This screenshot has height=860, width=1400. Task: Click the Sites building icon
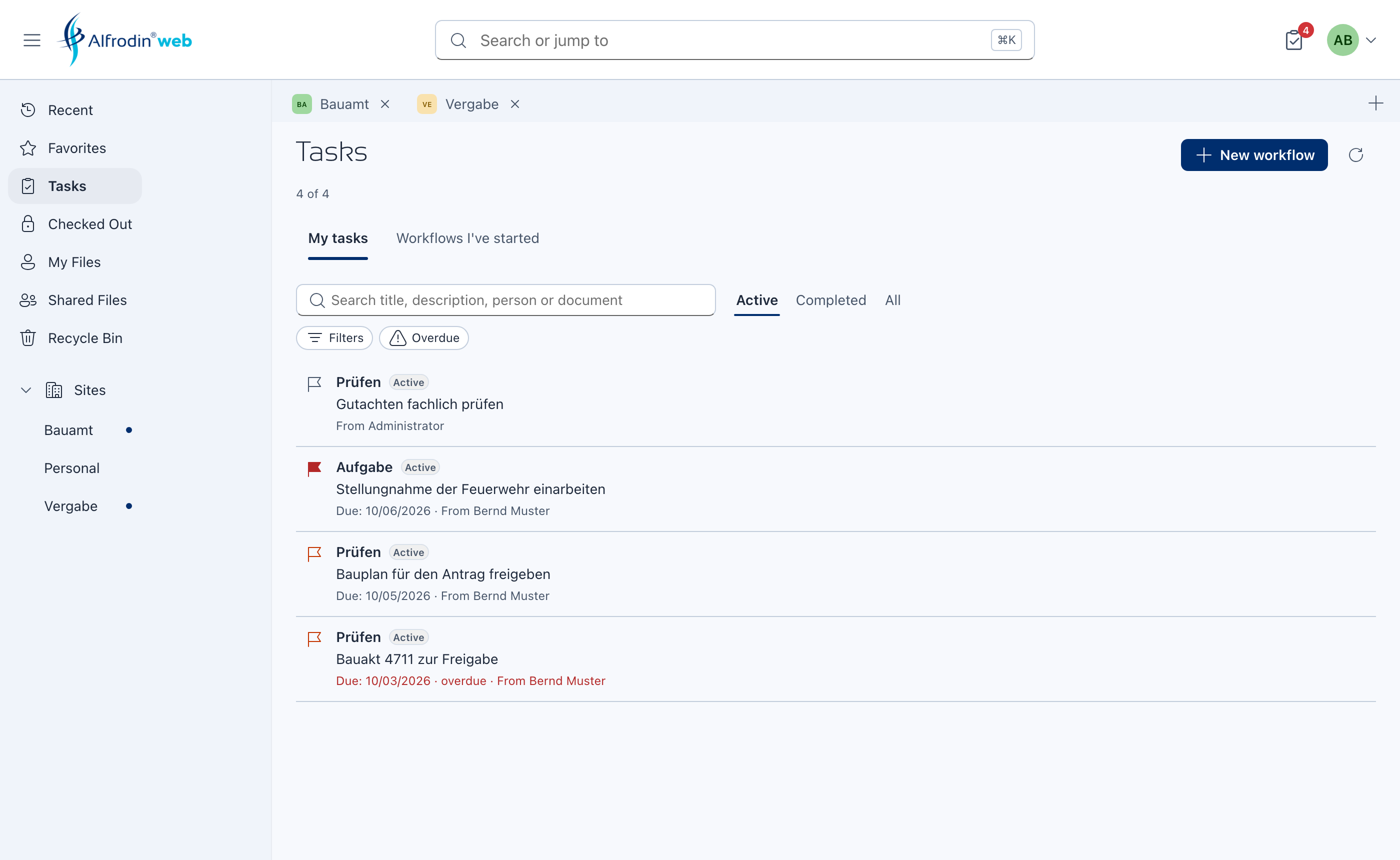pos(54,390)
